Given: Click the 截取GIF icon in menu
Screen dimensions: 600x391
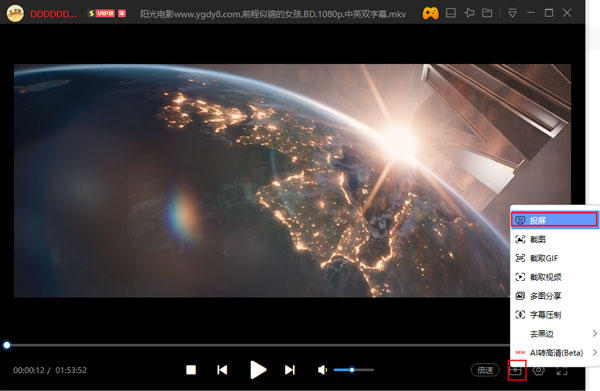Looking at the screenshot, I should coord(520,258).
